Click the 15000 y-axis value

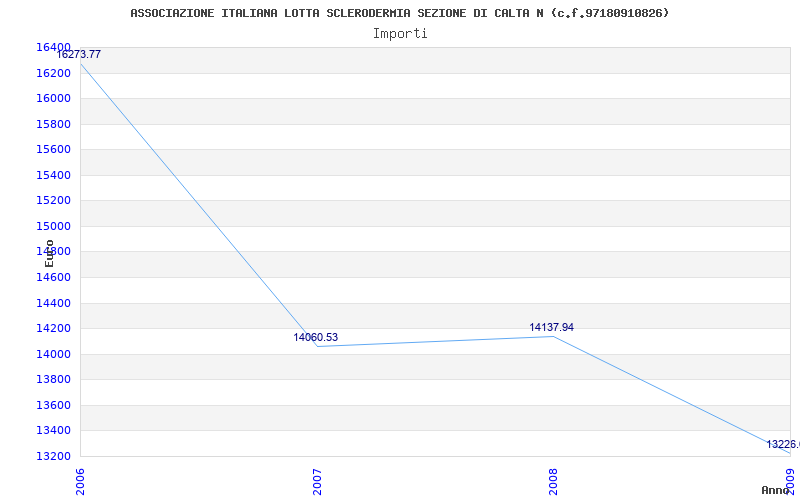point(53,226)
